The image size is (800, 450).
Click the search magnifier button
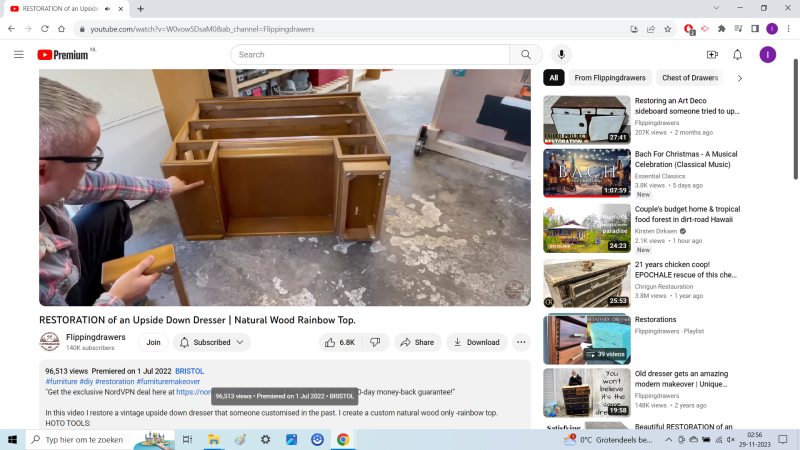(525, 54)
